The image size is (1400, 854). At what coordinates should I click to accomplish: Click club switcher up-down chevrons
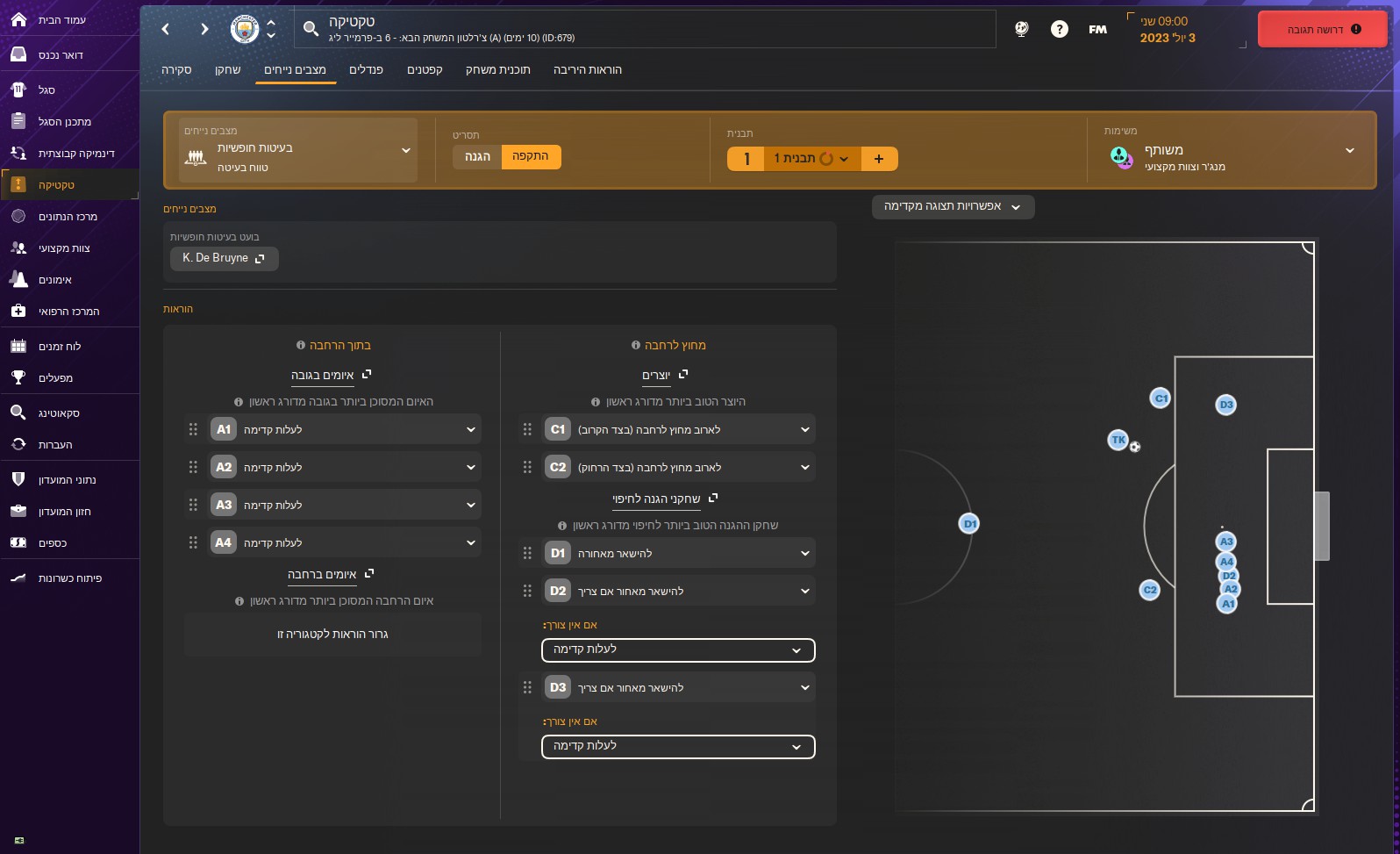tap(271, 29)
